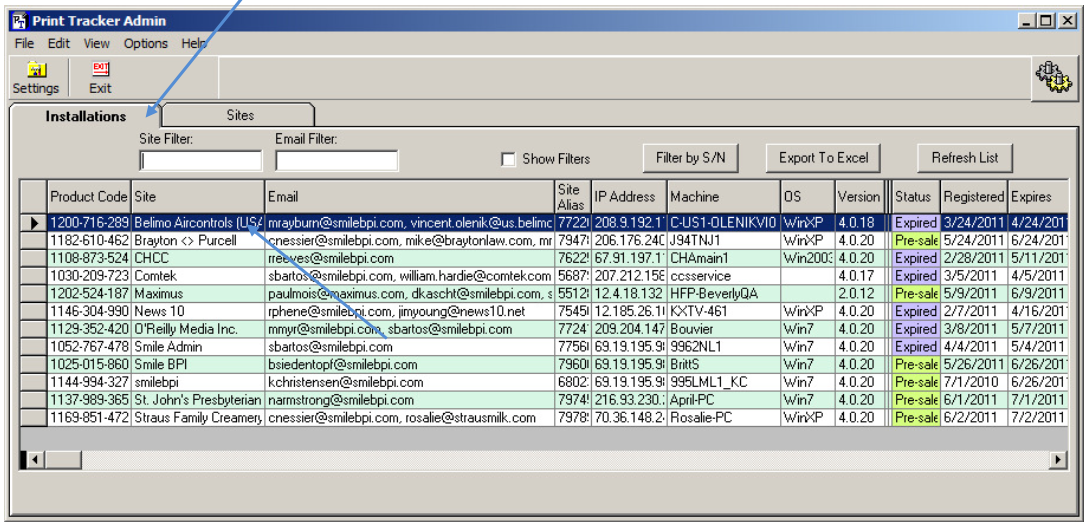Select O'Reilly Media Inc. site cell

point(198,329)
